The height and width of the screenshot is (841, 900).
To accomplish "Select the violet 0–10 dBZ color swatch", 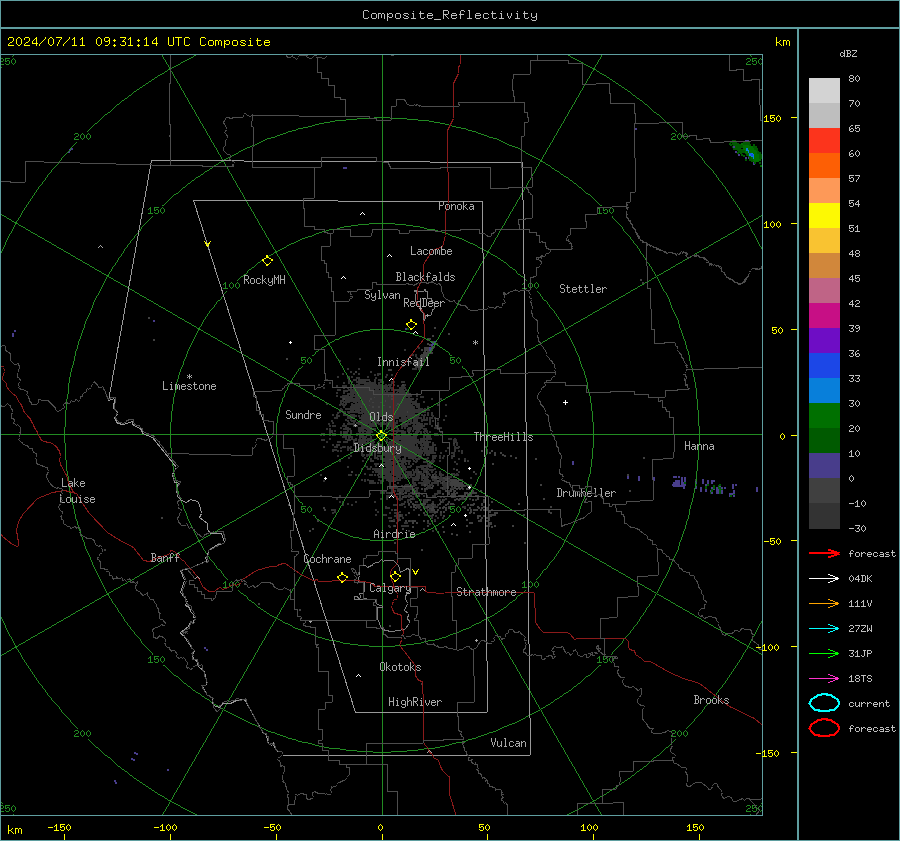I will [x=824, y=465].
